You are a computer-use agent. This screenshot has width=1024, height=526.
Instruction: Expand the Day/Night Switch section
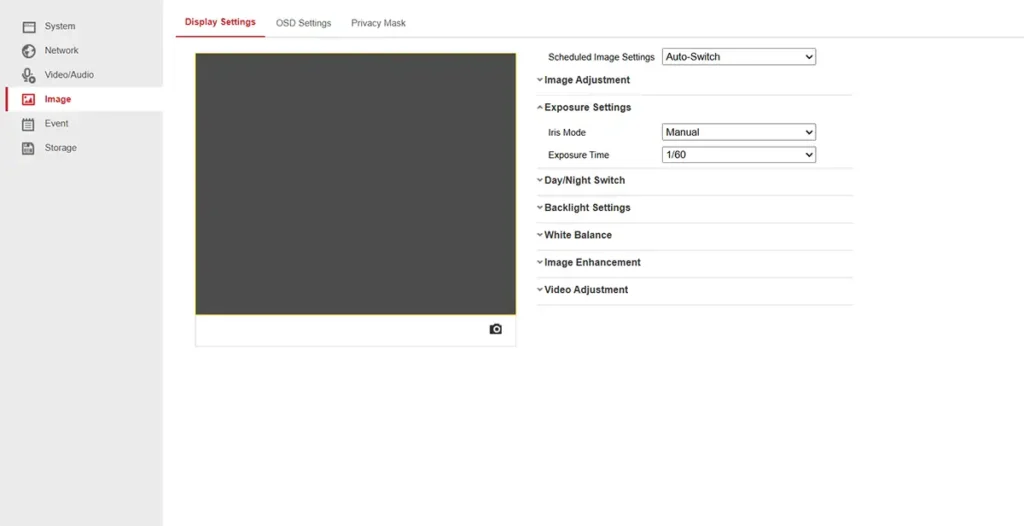584,180
